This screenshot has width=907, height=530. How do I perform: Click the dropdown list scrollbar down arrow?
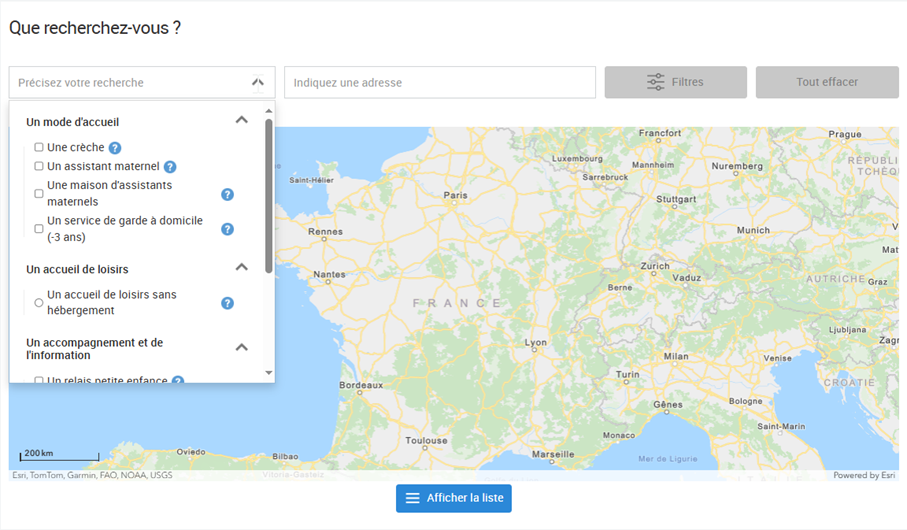(x=268, y=373)
